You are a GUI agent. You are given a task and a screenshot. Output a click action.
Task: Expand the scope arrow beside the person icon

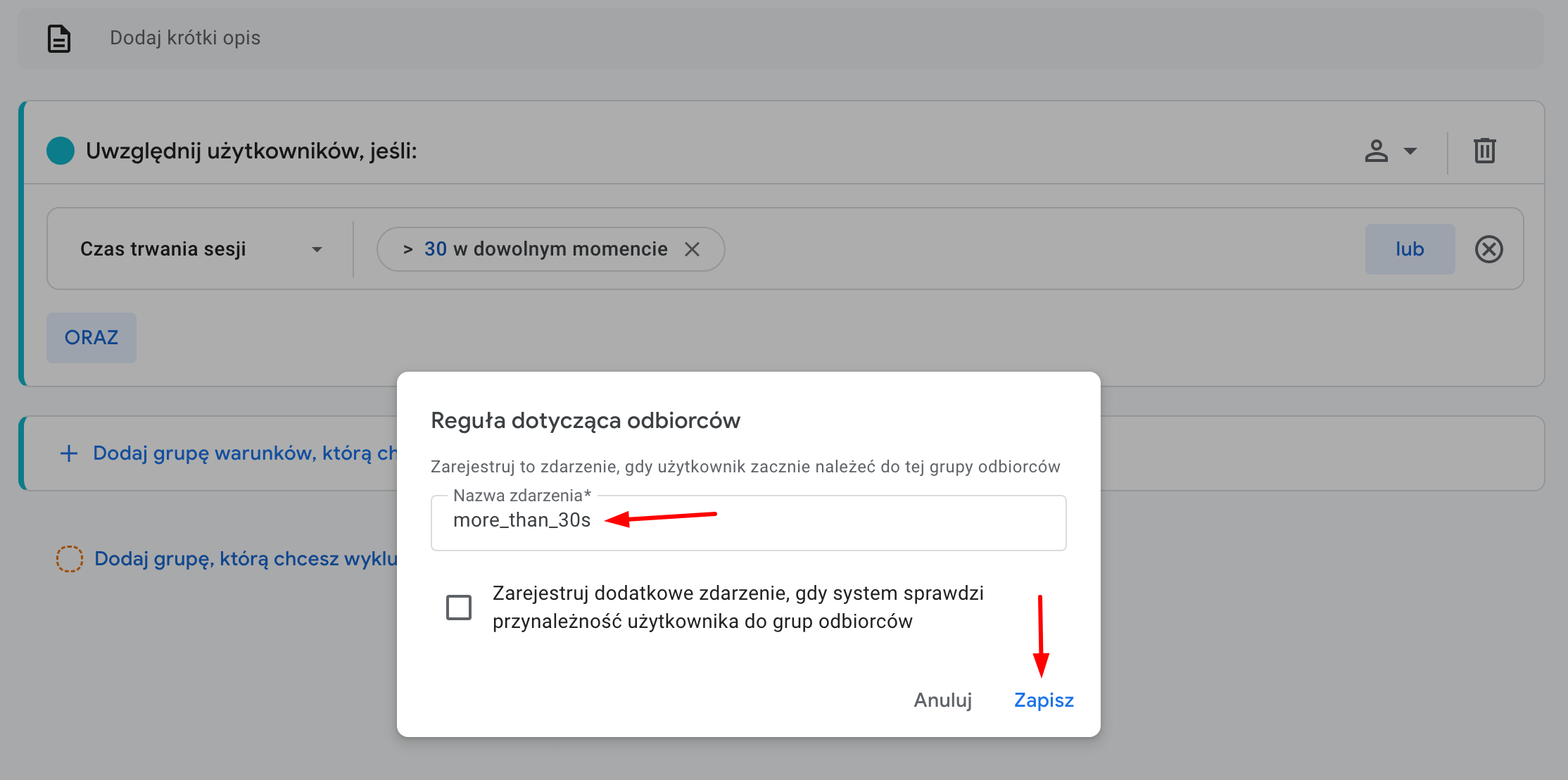[x=1410, y=151]
